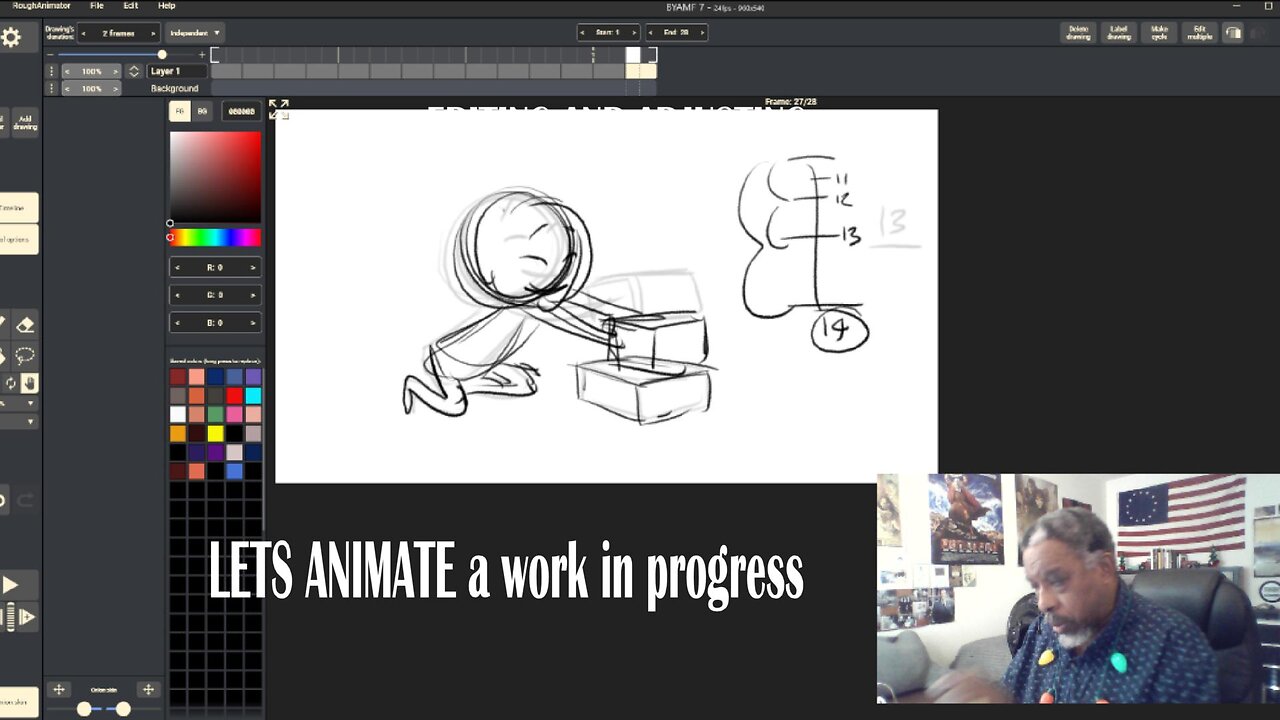The image size is (1280, 720).
Task: Click the Edit multiple button
Action: coord(1199,33)
